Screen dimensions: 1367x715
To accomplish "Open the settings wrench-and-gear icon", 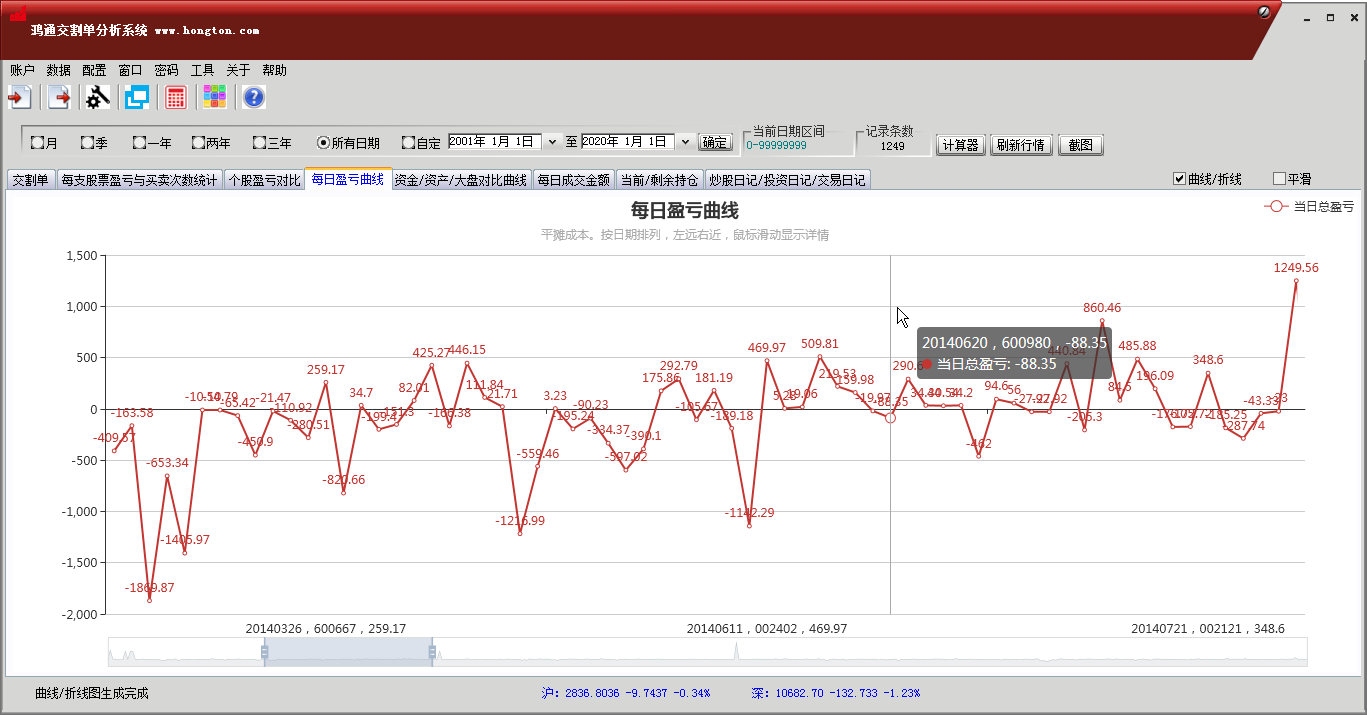I will [x=97, y=97].
